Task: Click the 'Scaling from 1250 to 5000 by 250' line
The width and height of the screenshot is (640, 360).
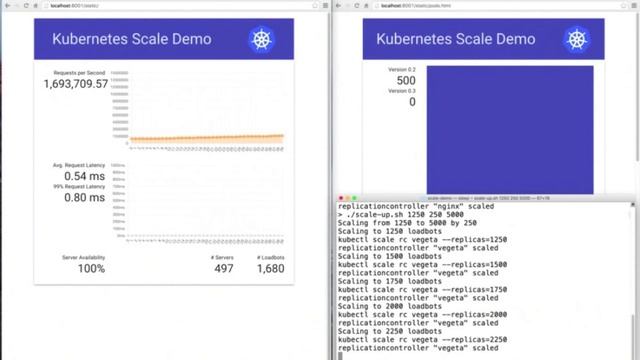Action: 407,223
